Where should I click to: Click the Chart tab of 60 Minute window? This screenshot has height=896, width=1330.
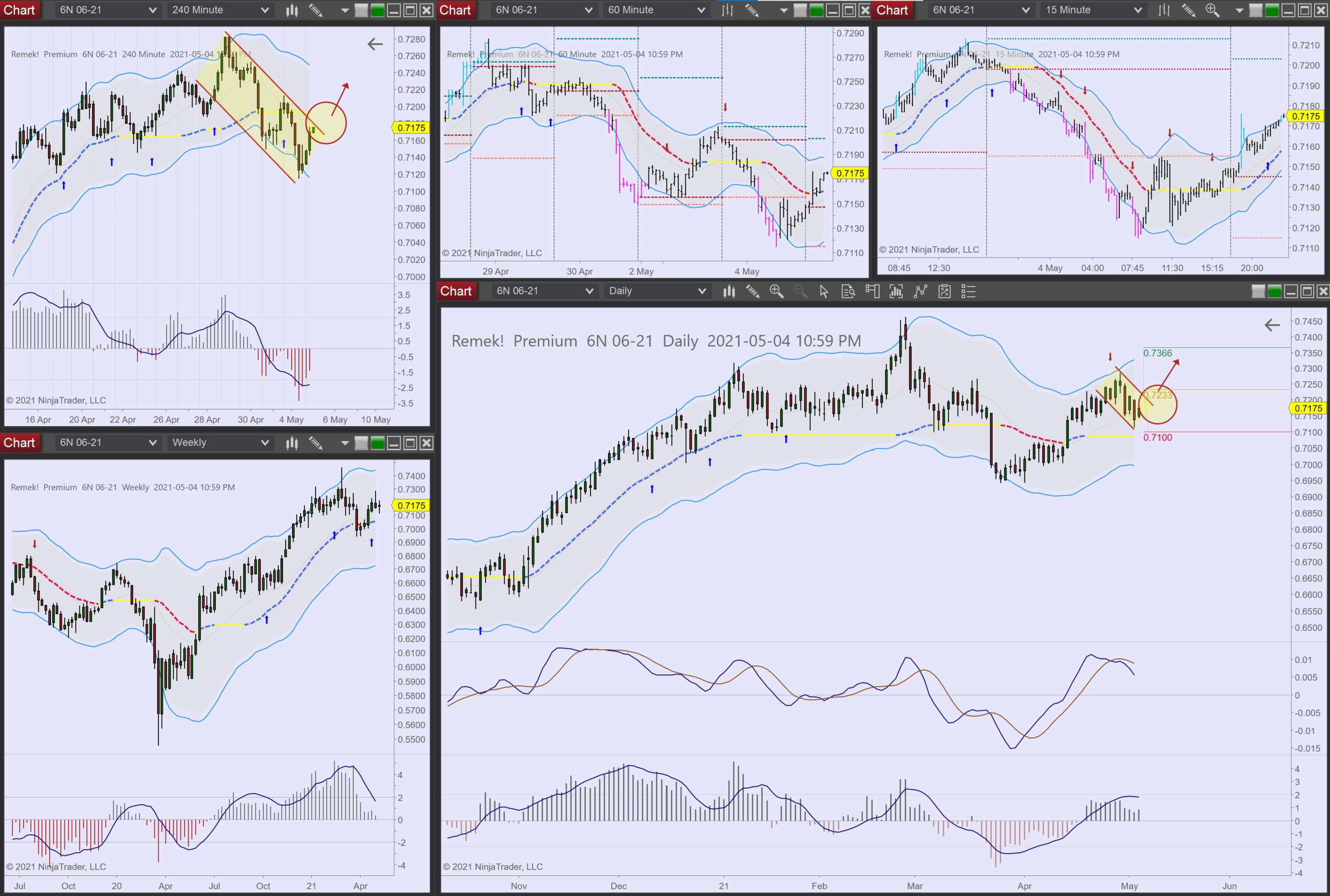tap(455, 10)
